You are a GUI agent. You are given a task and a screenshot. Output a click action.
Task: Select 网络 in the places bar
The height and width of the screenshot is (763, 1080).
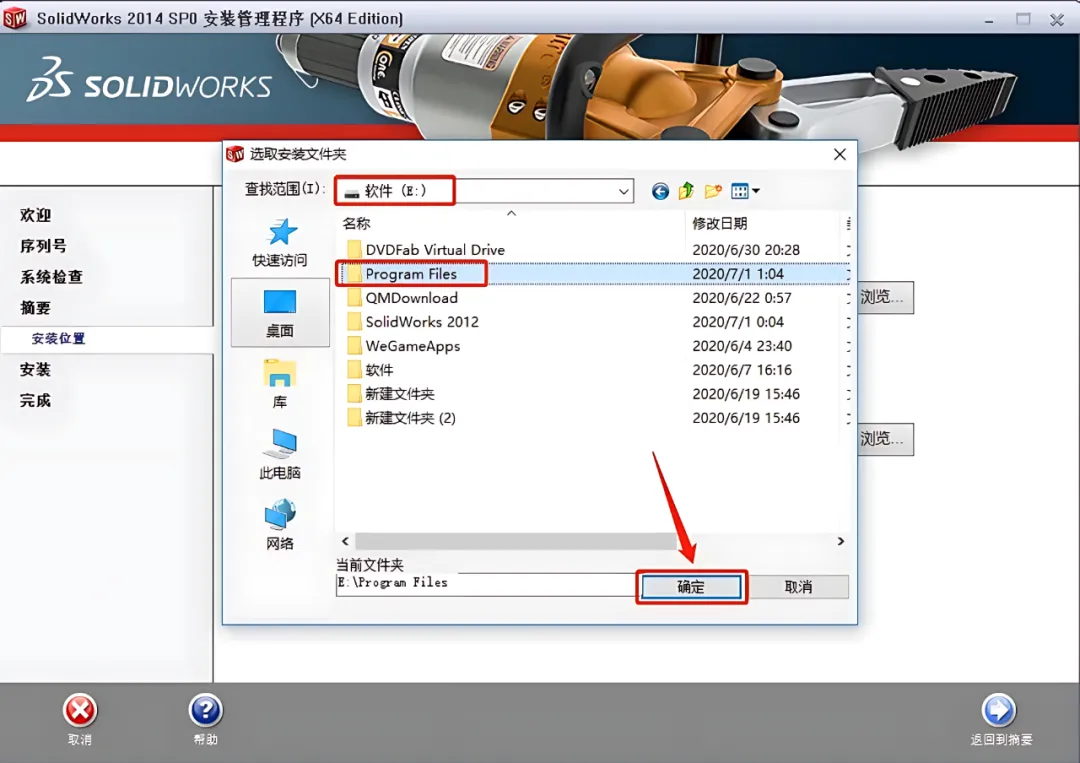coord(280,525)
